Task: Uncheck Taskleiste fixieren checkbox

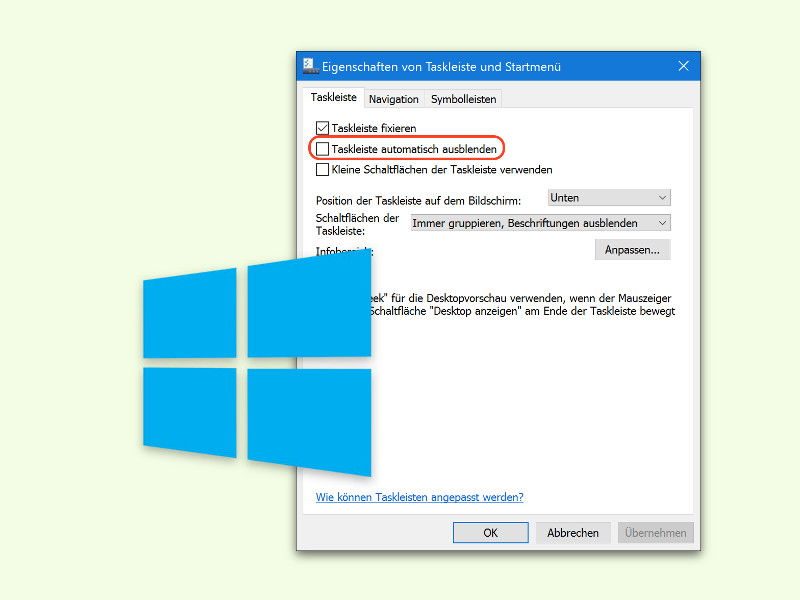Action: pyautogui.click(x=322, y=128)
